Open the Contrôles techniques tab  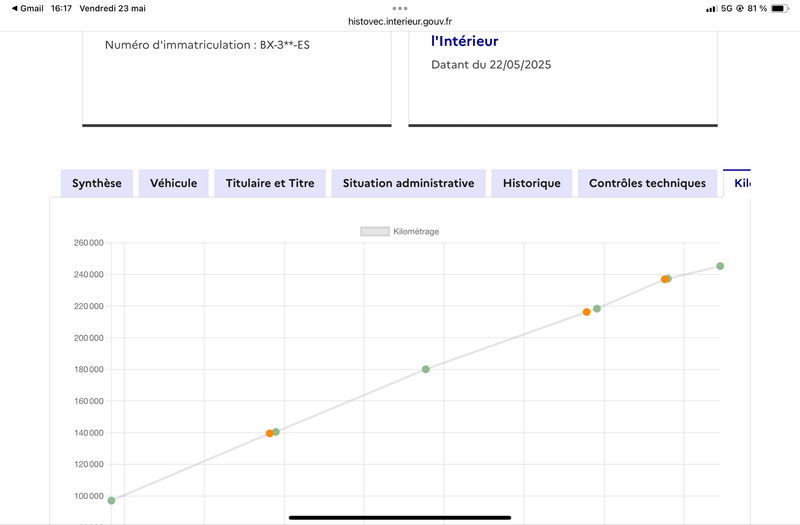(647, 183)
